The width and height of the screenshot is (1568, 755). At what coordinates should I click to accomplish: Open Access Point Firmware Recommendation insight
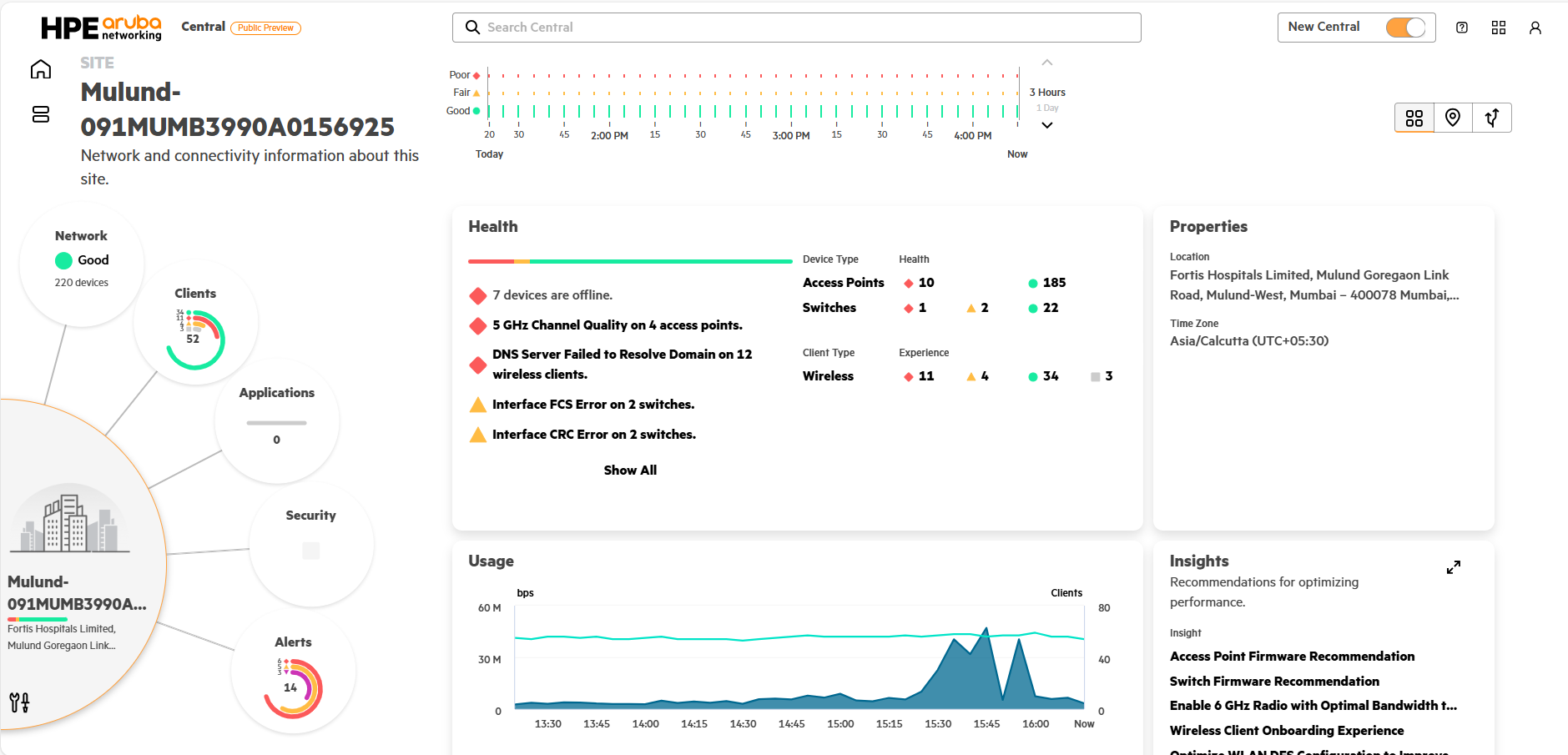tap(1291, 657)
